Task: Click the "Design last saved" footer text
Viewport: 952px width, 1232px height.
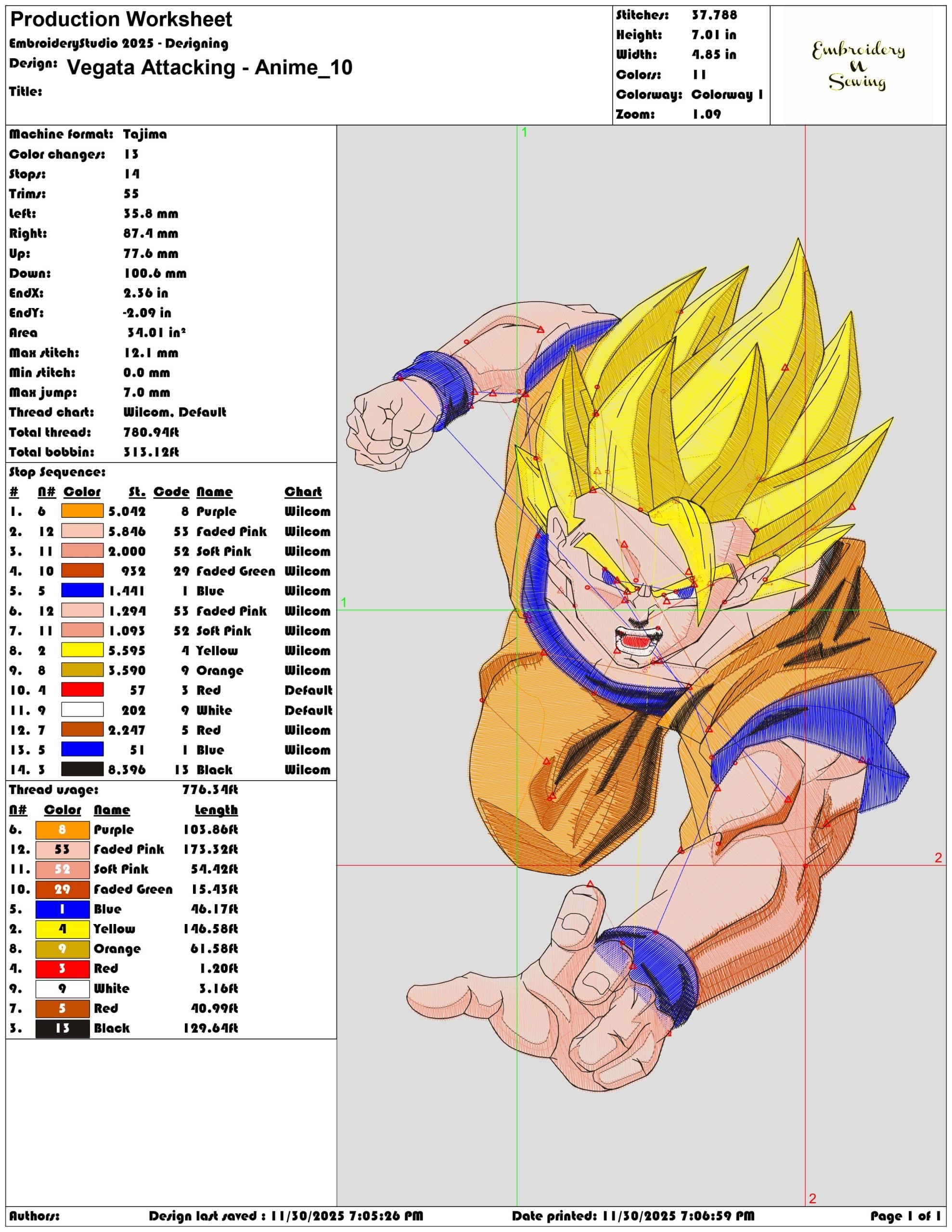Action: click(x=206, y=1216)
